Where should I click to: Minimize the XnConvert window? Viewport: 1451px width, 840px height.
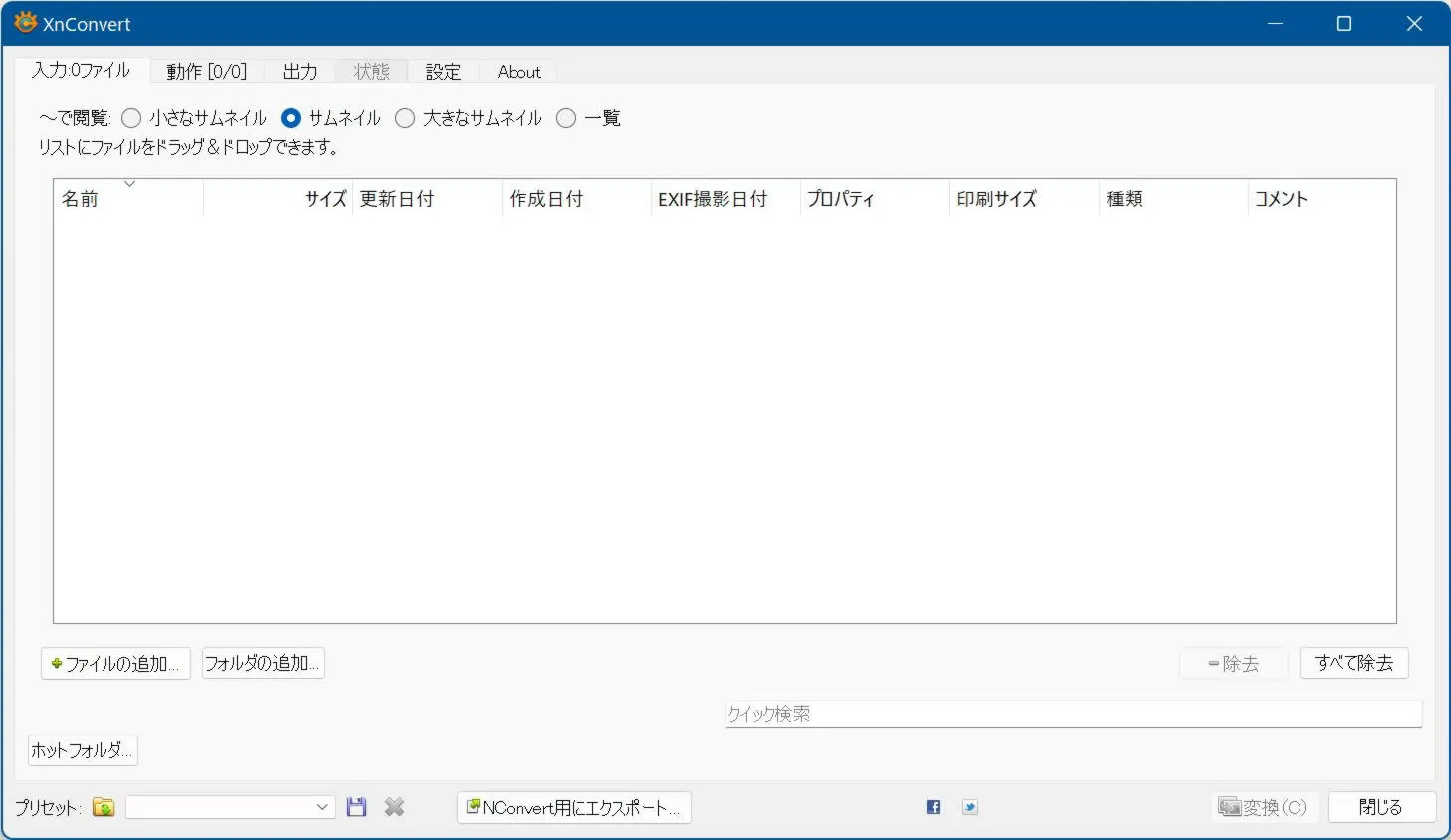click(x=1275, y=23)
